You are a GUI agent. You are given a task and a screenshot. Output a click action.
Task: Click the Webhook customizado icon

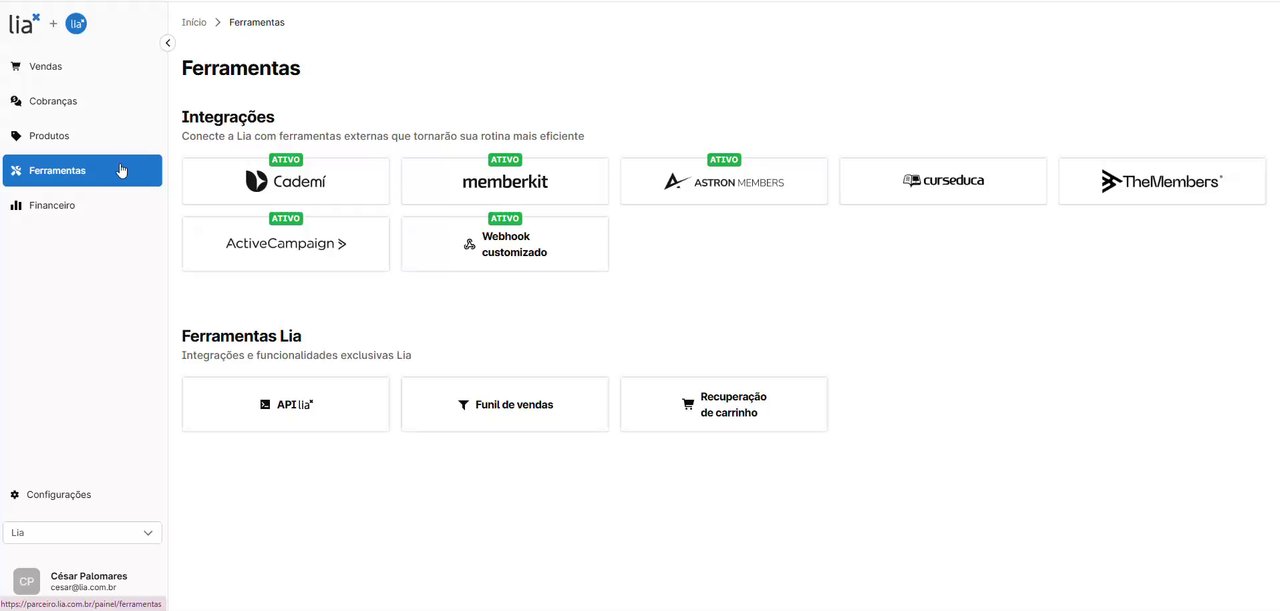tap(469, 245)
